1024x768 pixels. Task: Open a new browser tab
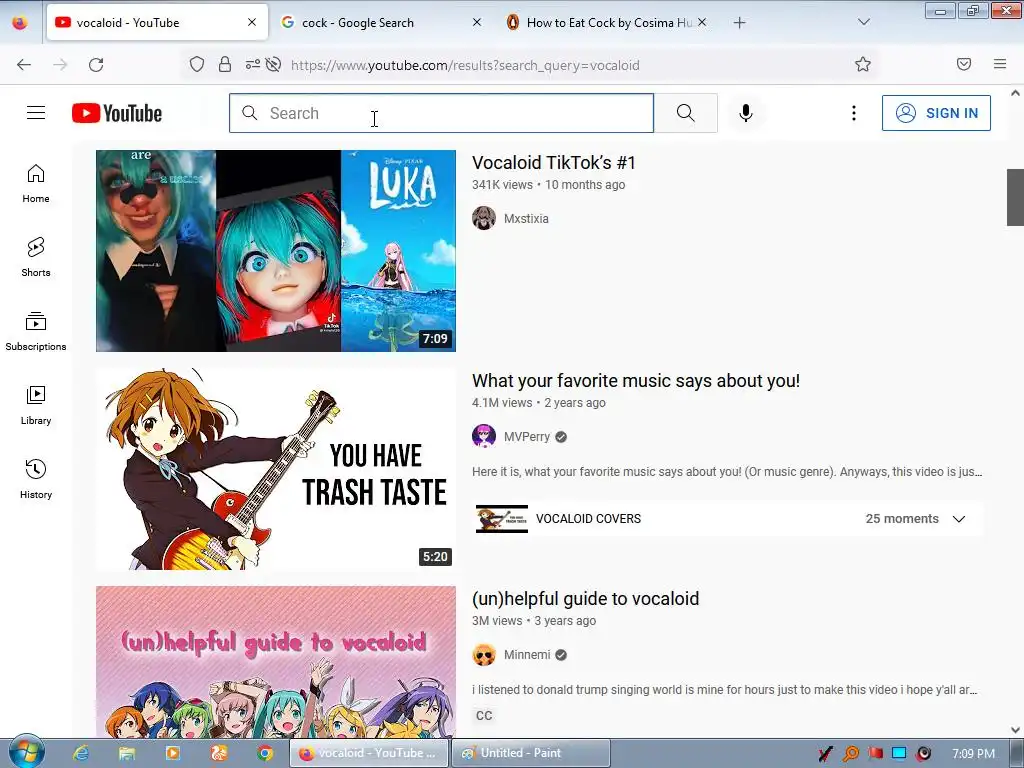739,23
